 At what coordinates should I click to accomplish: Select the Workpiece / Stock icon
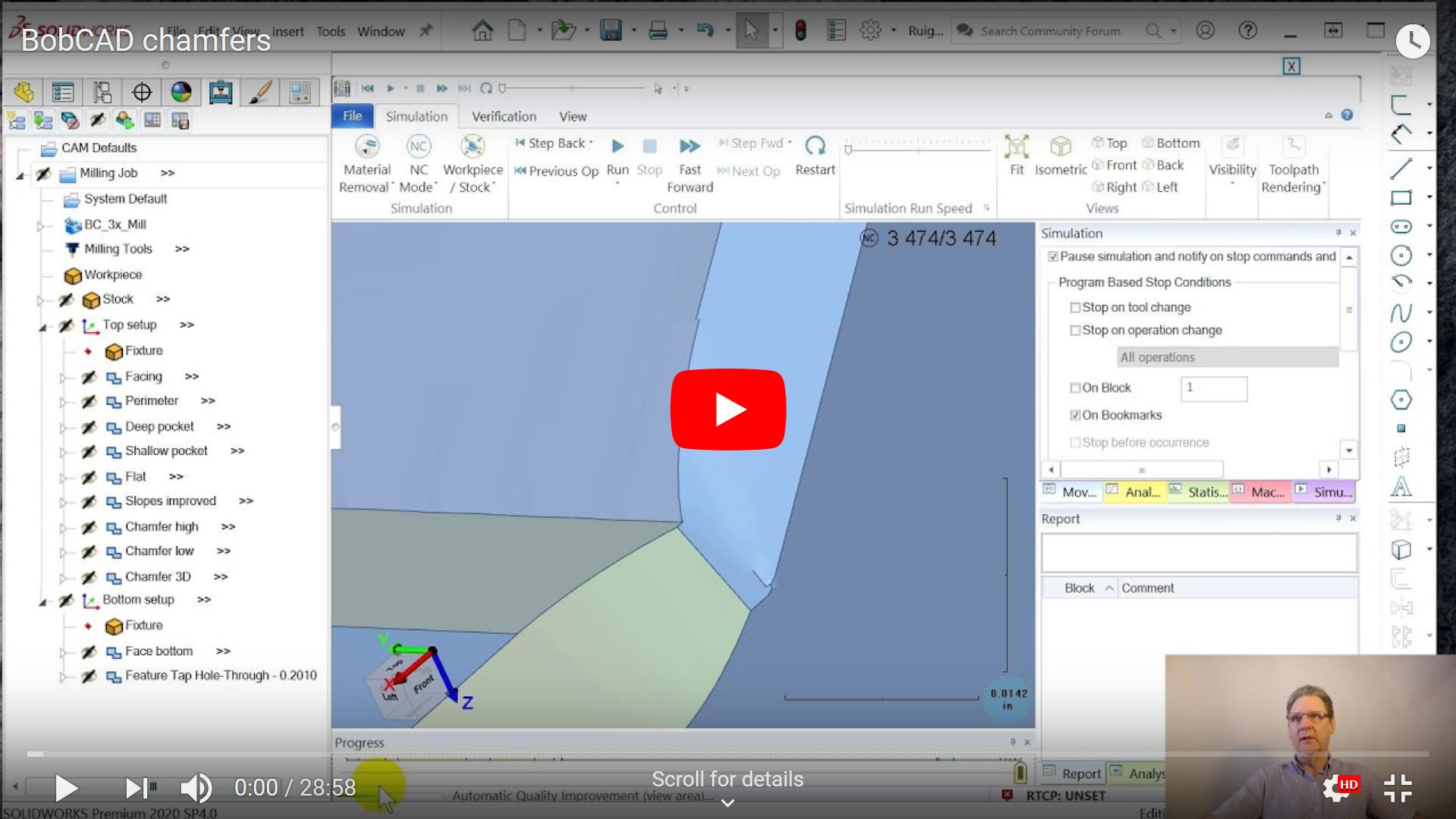[472, 146]
